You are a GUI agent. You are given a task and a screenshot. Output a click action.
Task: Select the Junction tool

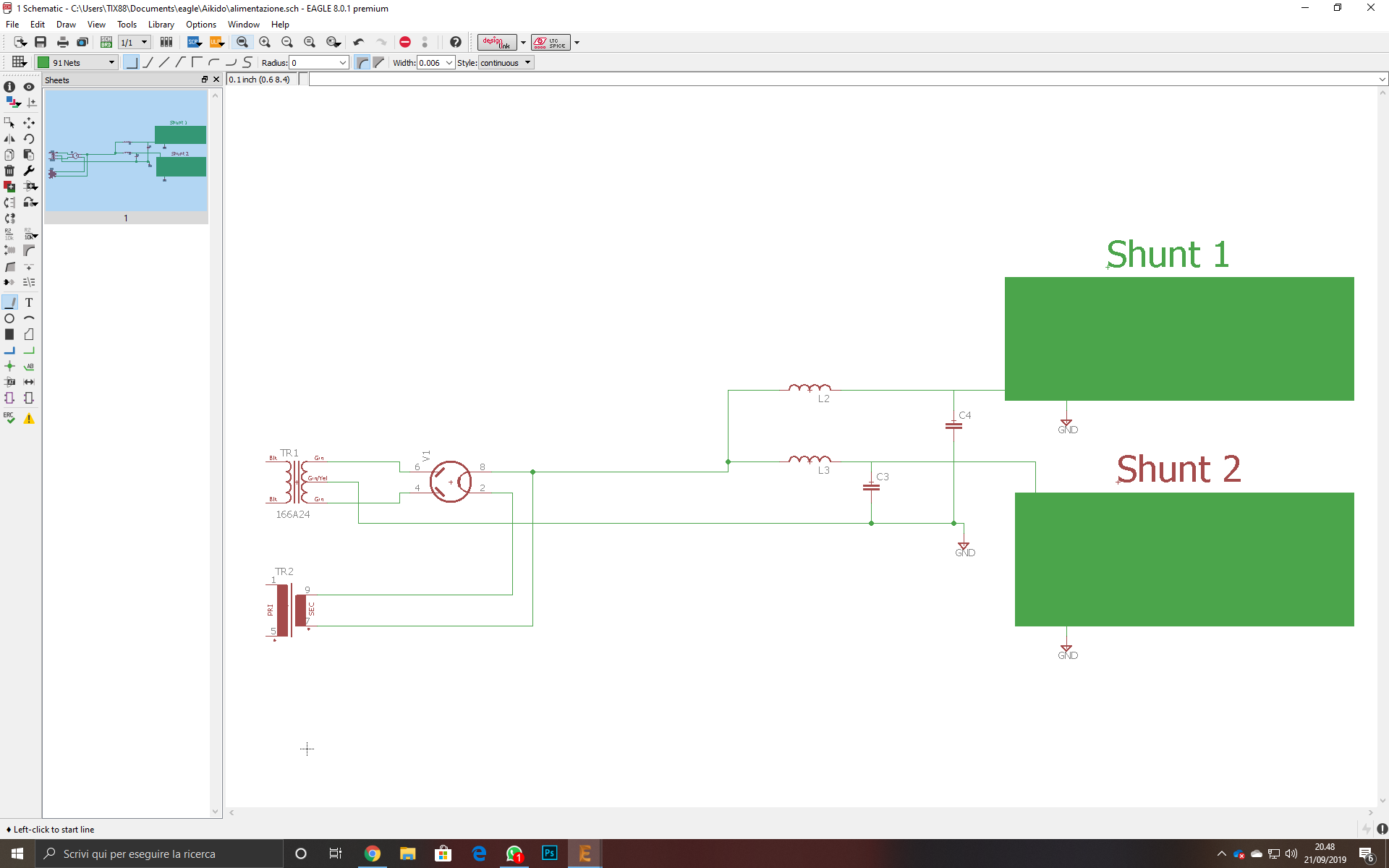(9, 366)
